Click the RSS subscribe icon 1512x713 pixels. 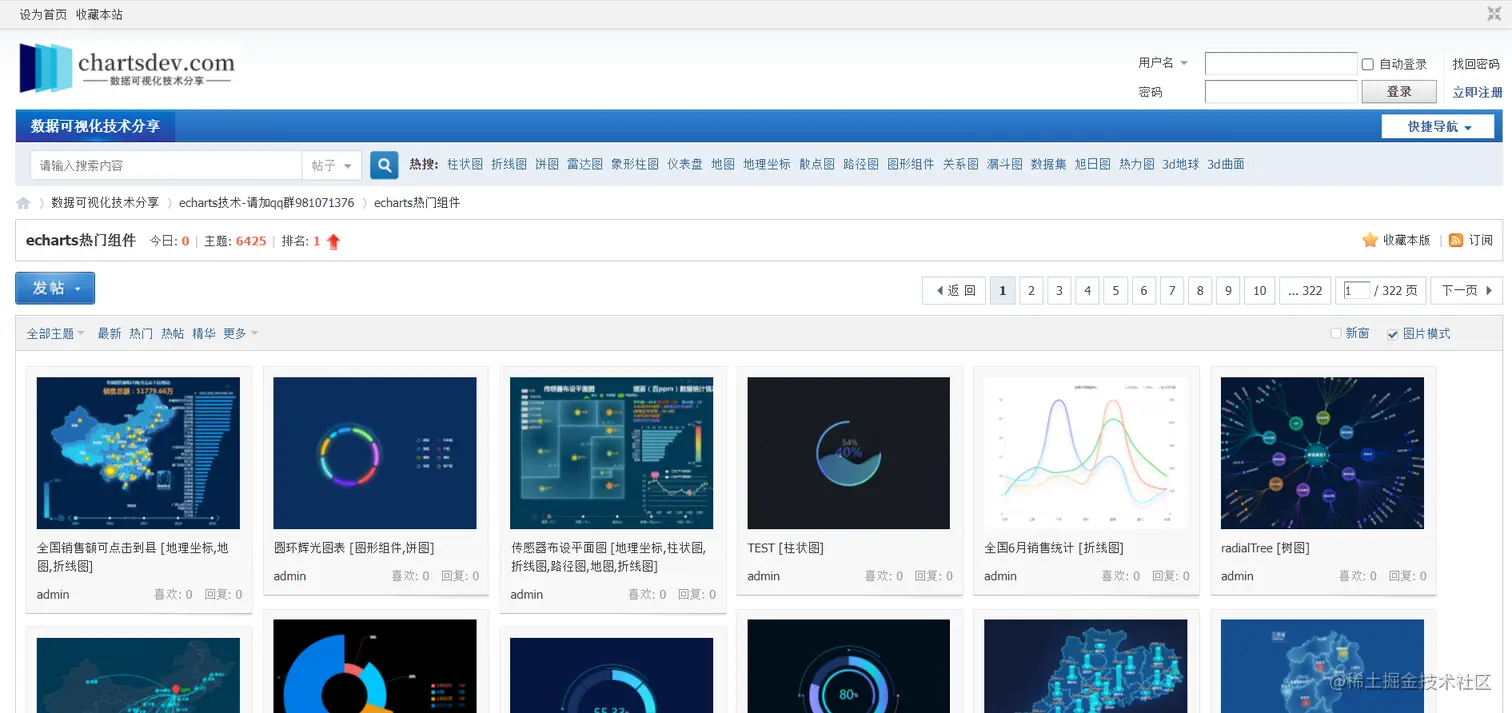click(x=1456, y=240)
